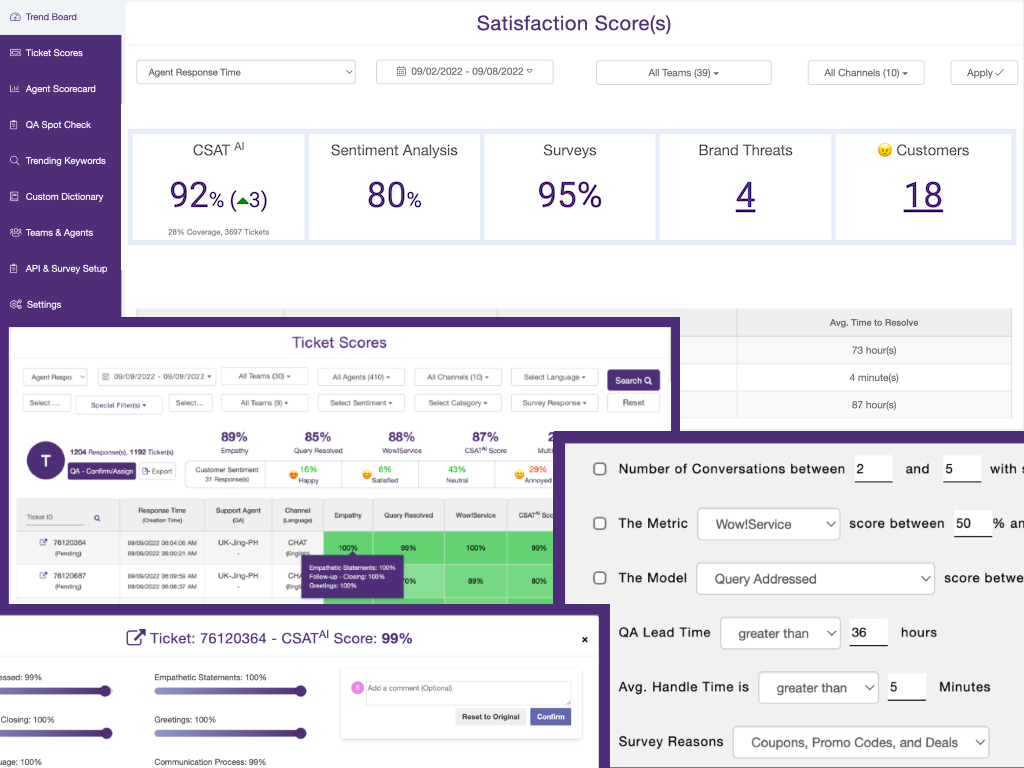Click the Settings gears icon in sidebar
Viewport: 1024px width, 768px height.
[14, 305]
